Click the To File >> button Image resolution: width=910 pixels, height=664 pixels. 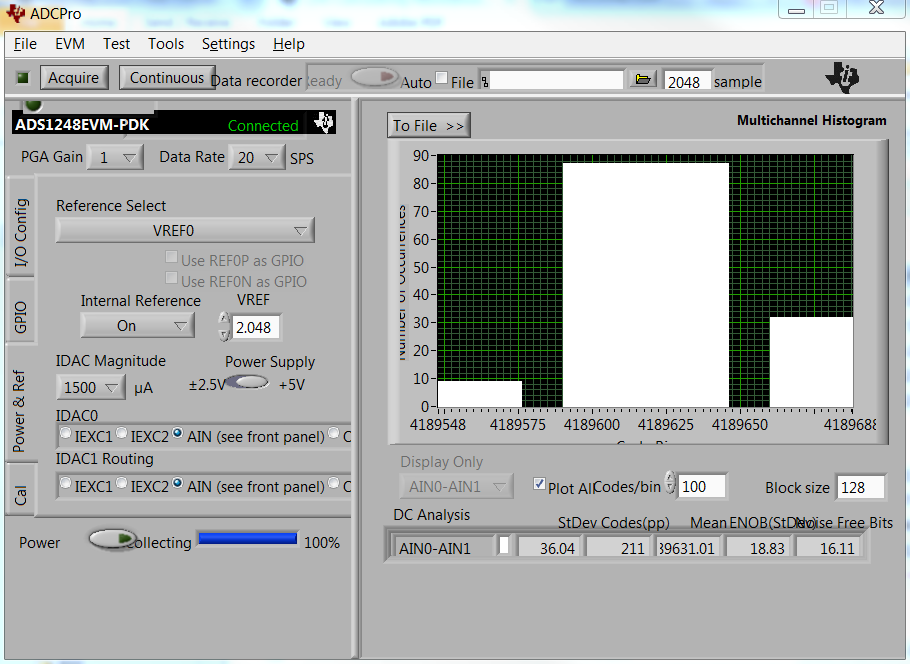(428, 125)
